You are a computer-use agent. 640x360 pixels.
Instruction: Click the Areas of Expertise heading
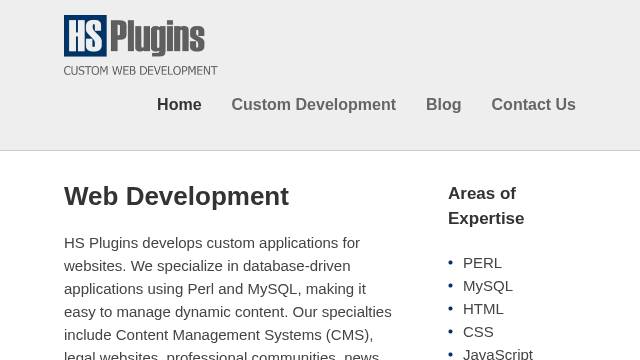click(486, 206)
